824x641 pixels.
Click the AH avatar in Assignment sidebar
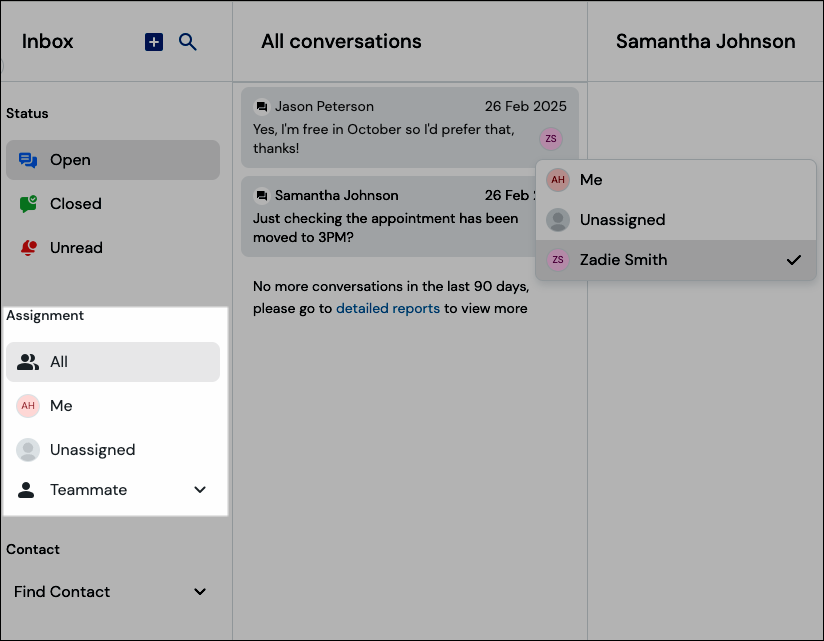pos(28,406)
